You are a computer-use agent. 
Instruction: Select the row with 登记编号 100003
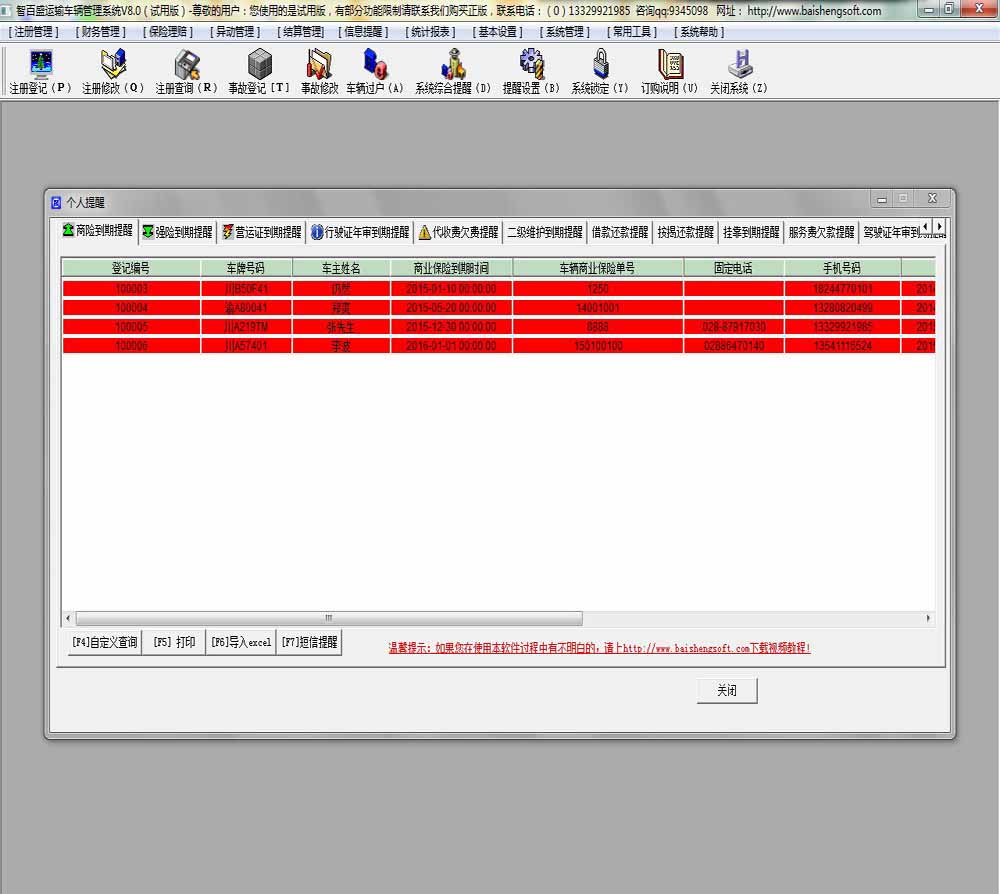499,289
